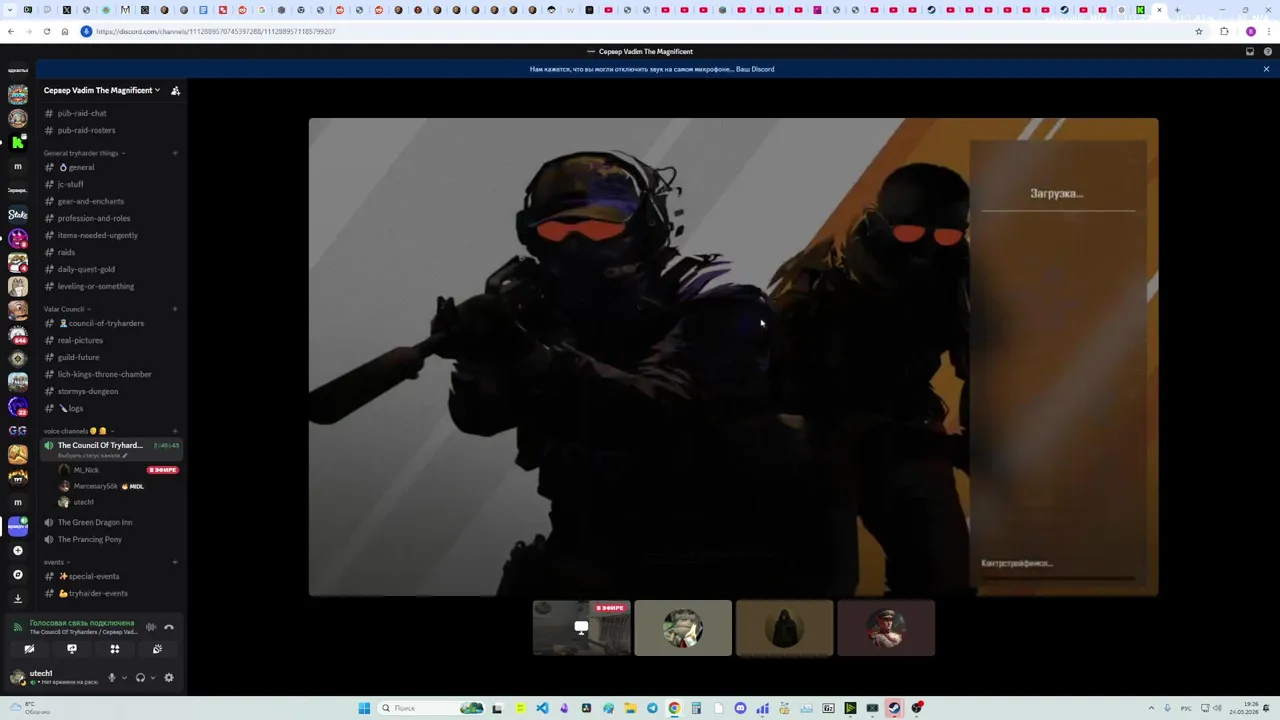The width and height of the screenshot is (1280, 720).
Task: Toggle the camera in the voice panel
Action: click(29, 649)
